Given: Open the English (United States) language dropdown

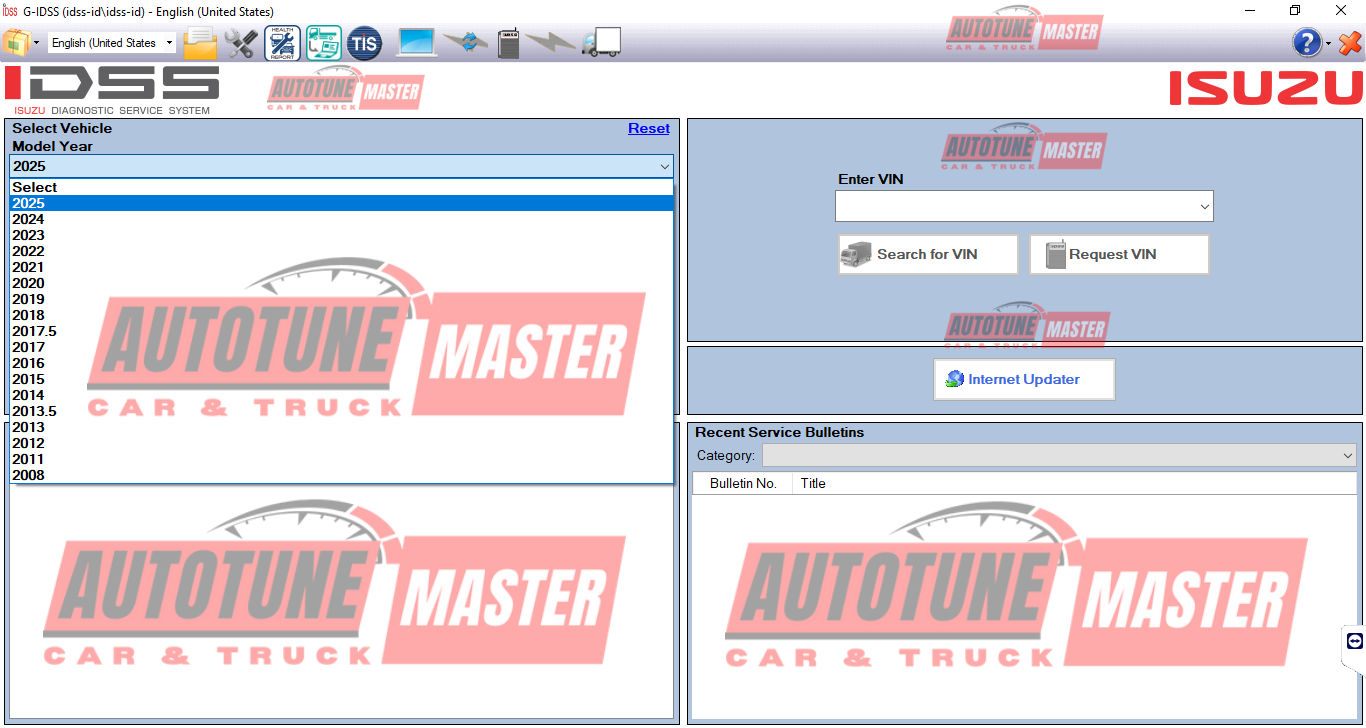Looking at the screenshot, I should tap(112, 43).
